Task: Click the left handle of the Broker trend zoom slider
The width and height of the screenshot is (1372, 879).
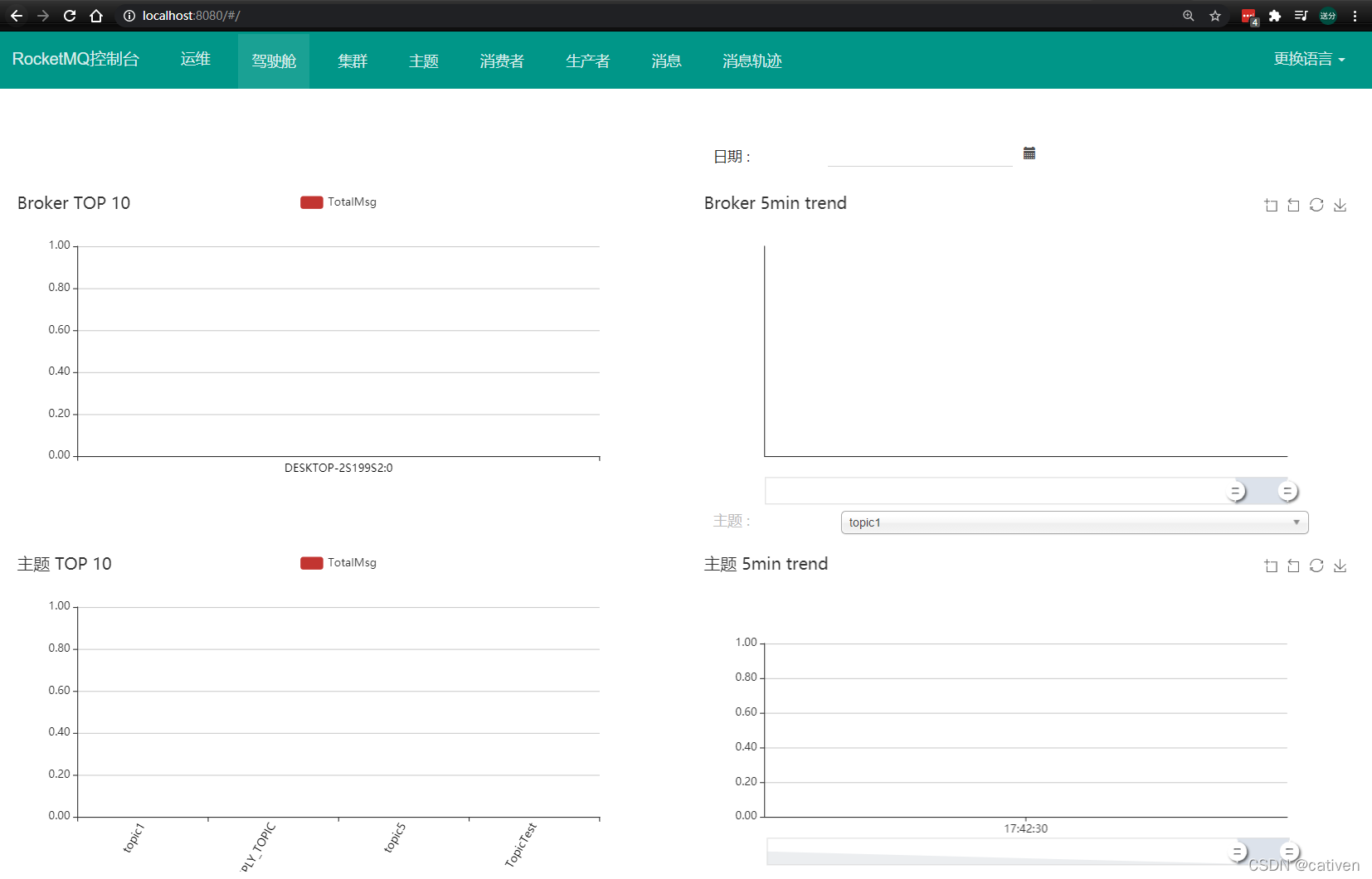Action: pos(1236,491)
